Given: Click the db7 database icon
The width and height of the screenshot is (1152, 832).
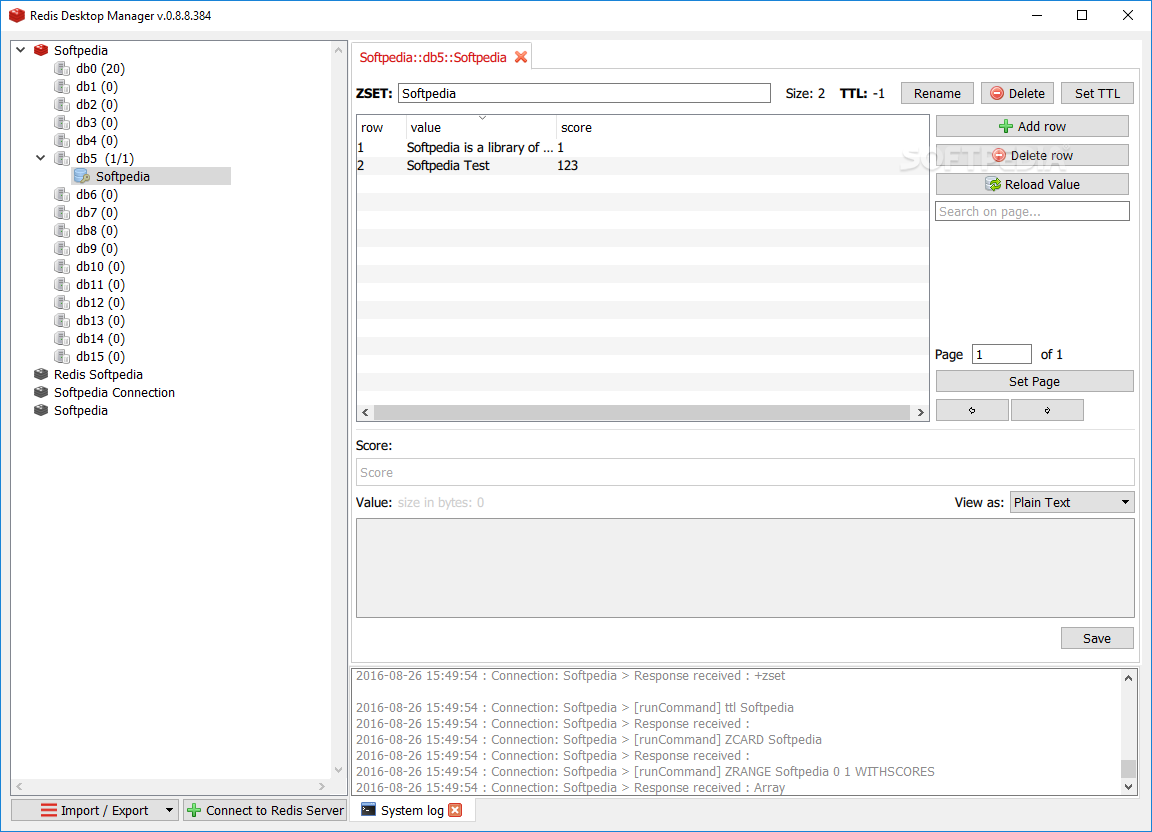Looking at the screenshot, I should pos(62,212).
